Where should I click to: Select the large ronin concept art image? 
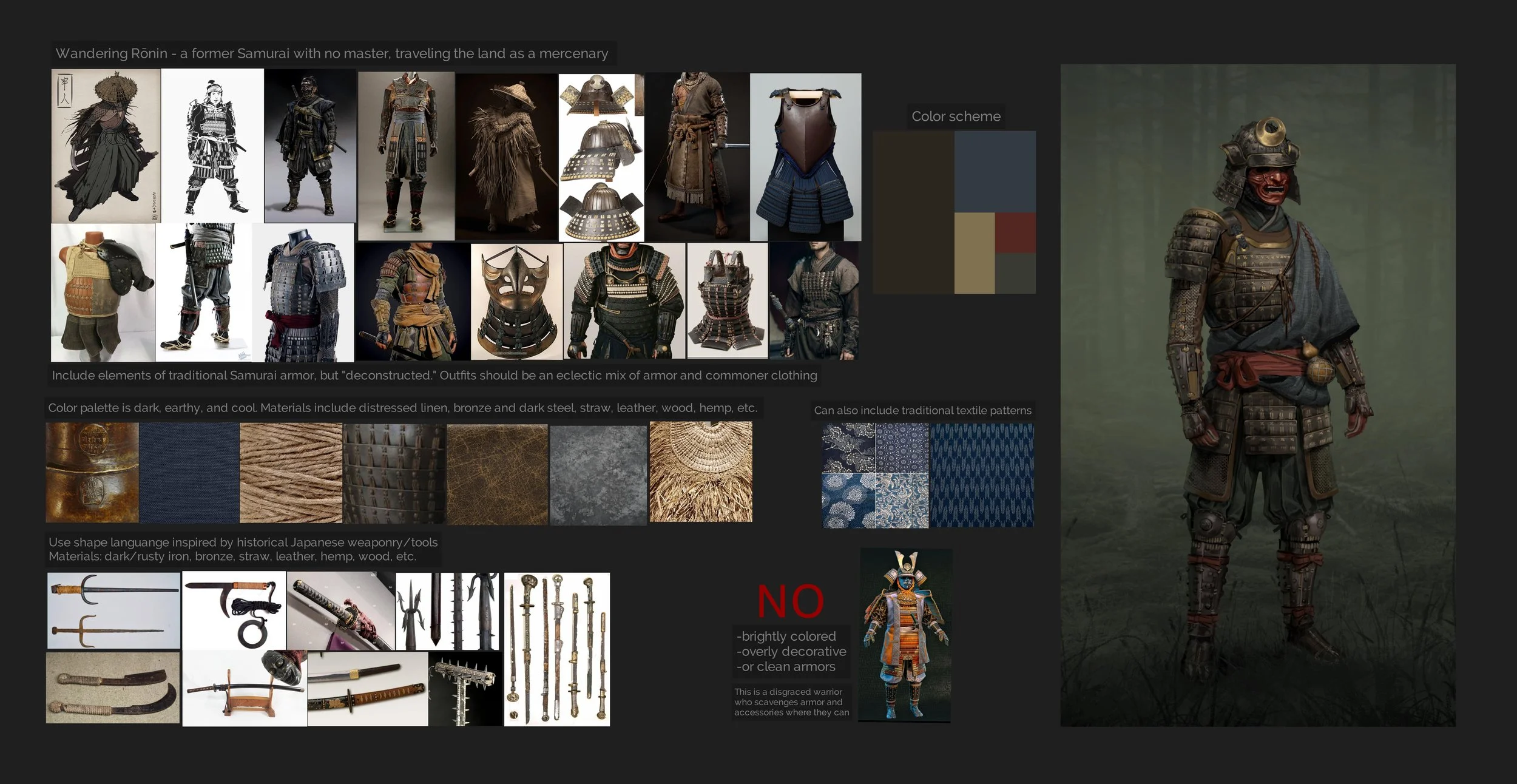[1257, 395]
